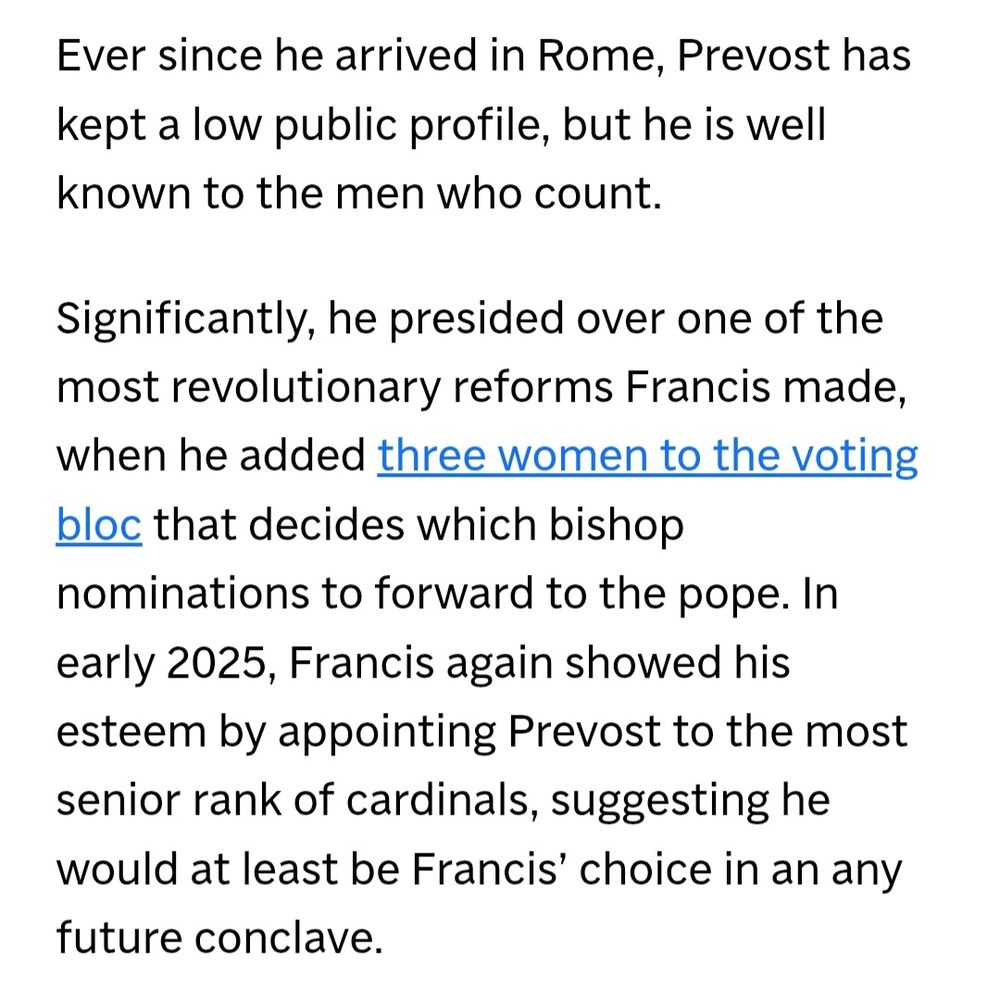This screenshot has height=986, width=1000.
Task: Click the underlined word "bloc" link
Action: point(99,525)
